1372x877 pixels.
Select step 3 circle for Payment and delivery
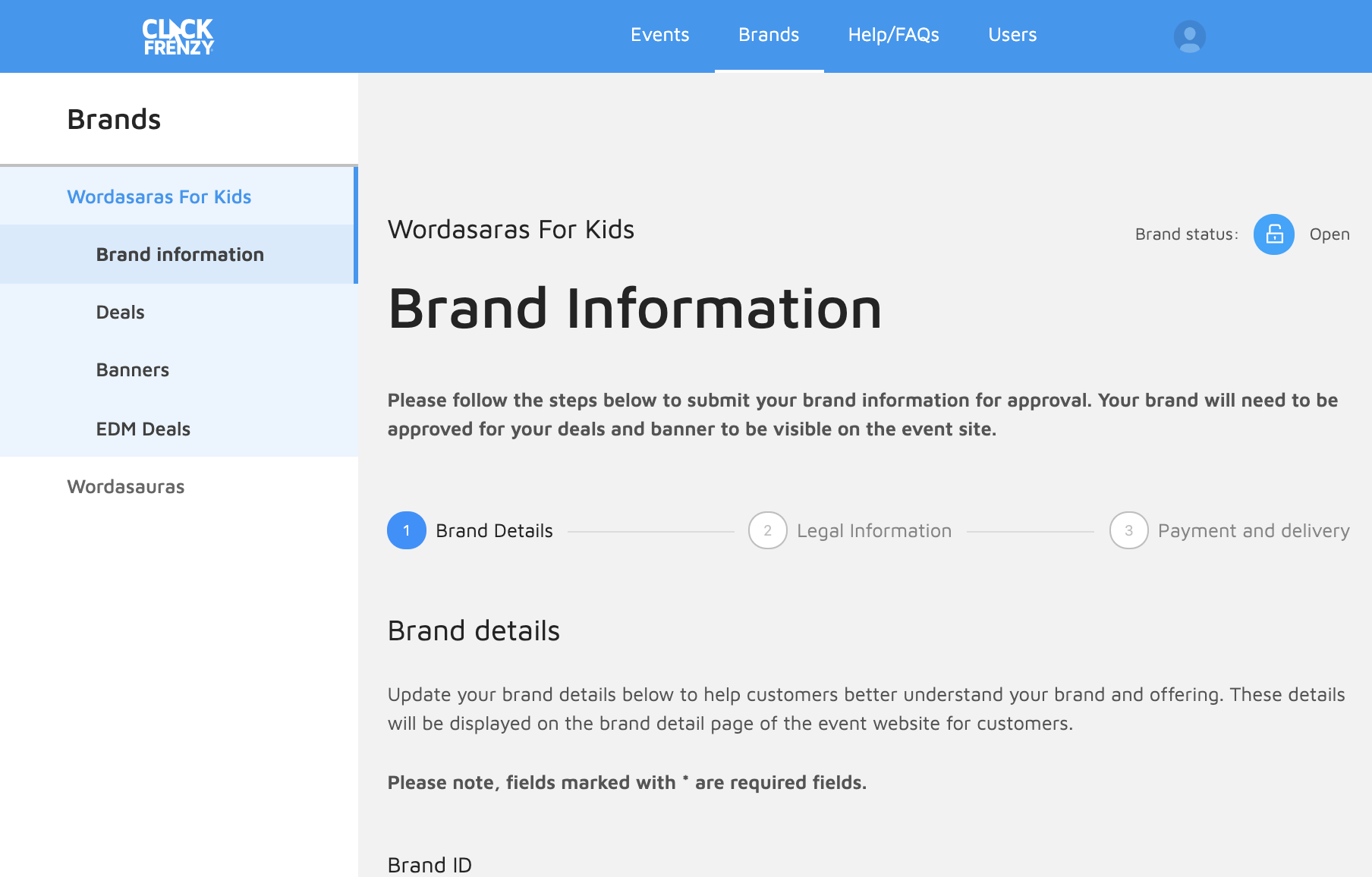click(1129, 530)
